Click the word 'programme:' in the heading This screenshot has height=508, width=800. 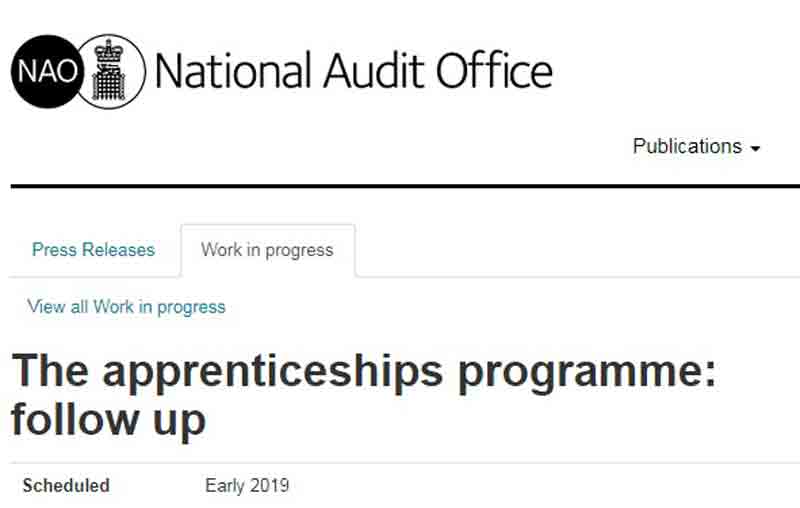[x=587, y=375]
